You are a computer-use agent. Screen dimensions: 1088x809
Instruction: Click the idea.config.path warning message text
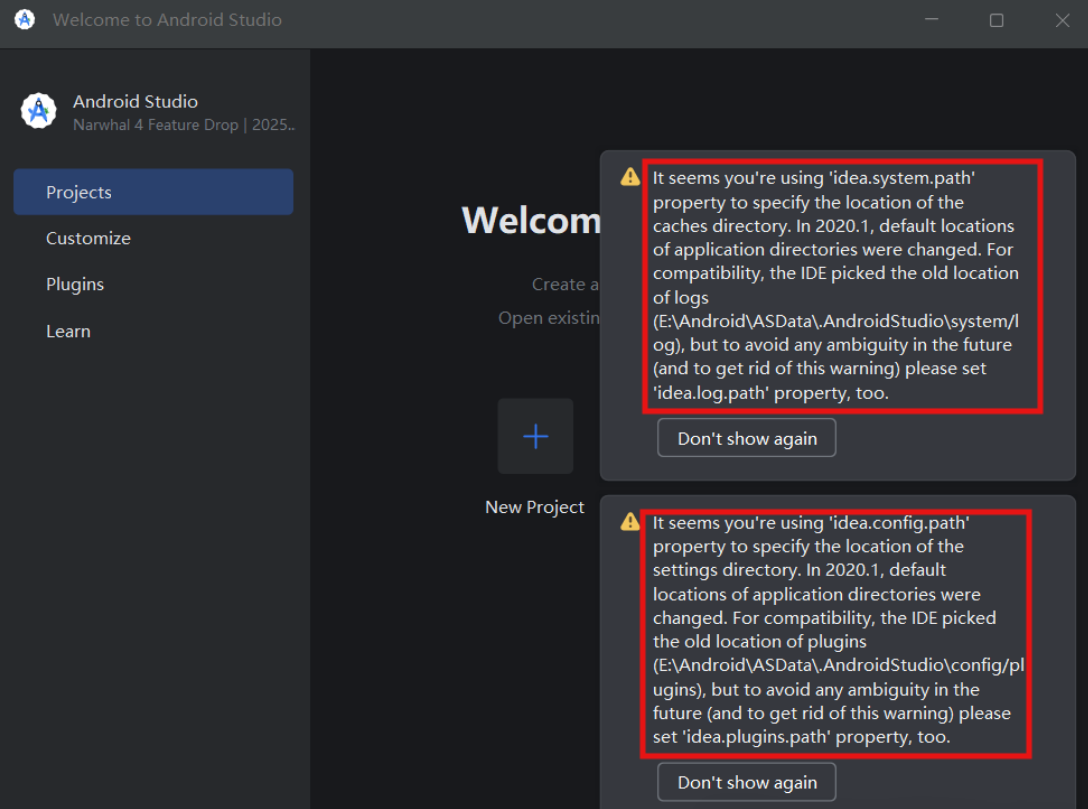point(838,629)
